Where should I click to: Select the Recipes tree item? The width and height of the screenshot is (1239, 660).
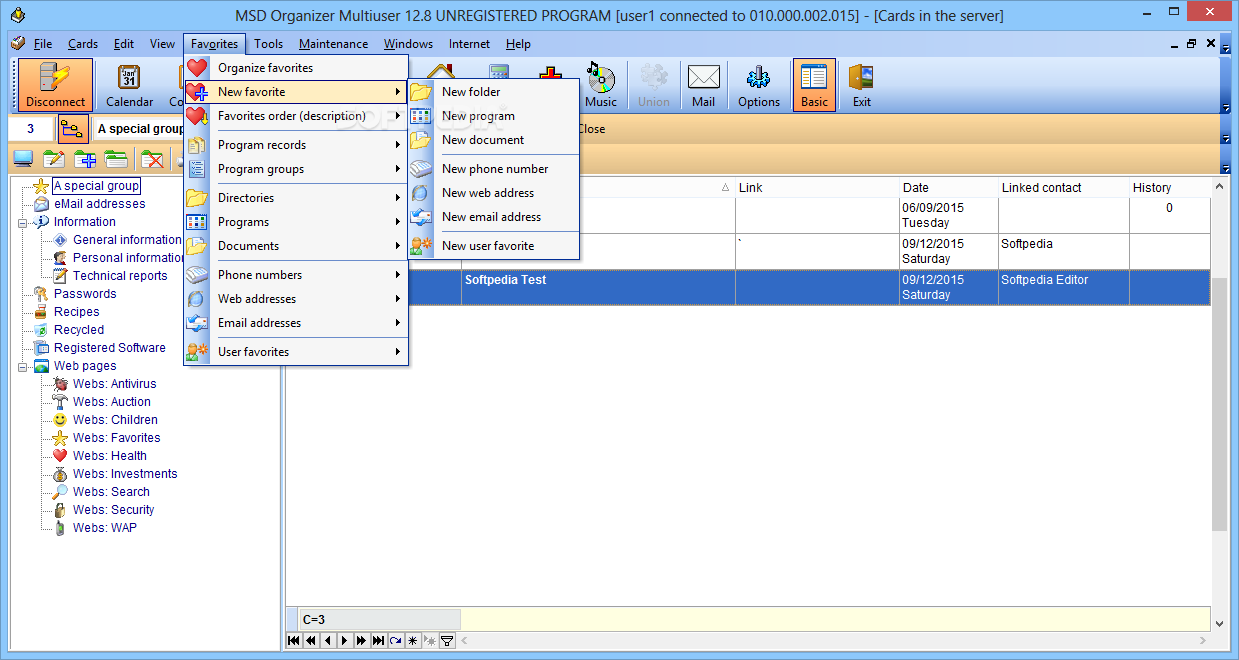pos(77,312)
